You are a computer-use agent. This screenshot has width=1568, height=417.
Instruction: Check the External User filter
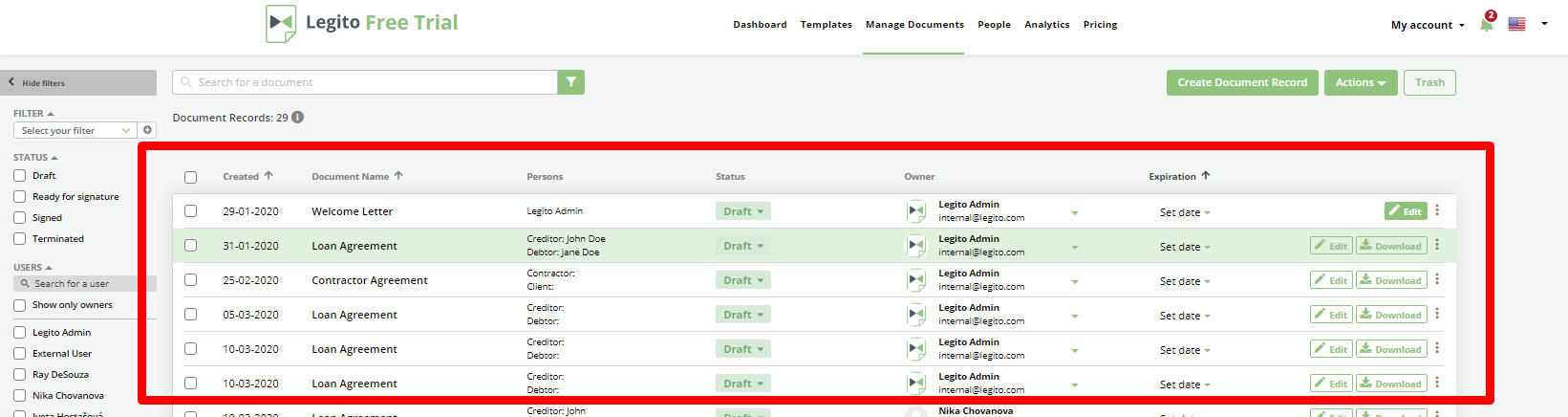[19, 353]
